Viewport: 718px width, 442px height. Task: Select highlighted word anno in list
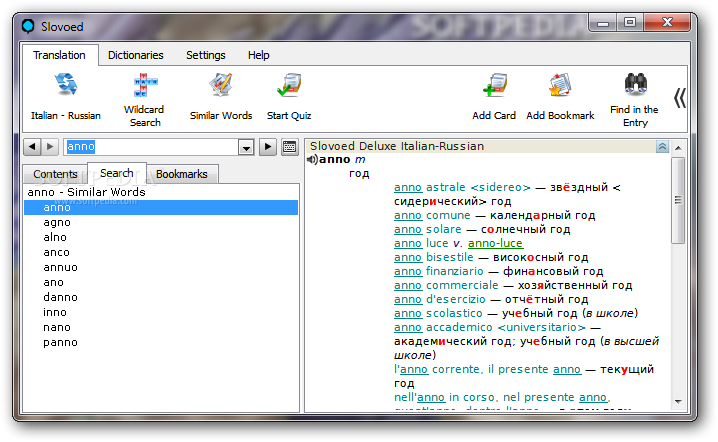click(161, 207)
